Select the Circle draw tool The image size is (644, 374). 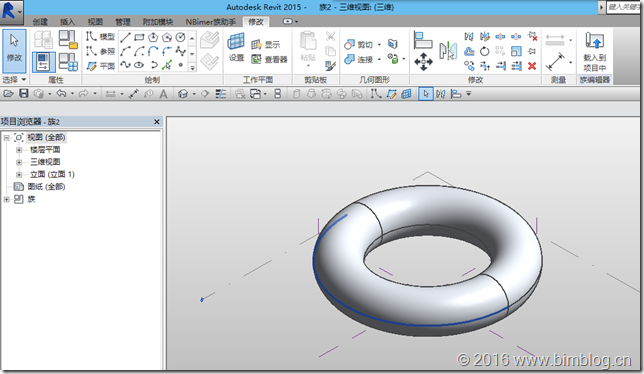tap(180, 38)
